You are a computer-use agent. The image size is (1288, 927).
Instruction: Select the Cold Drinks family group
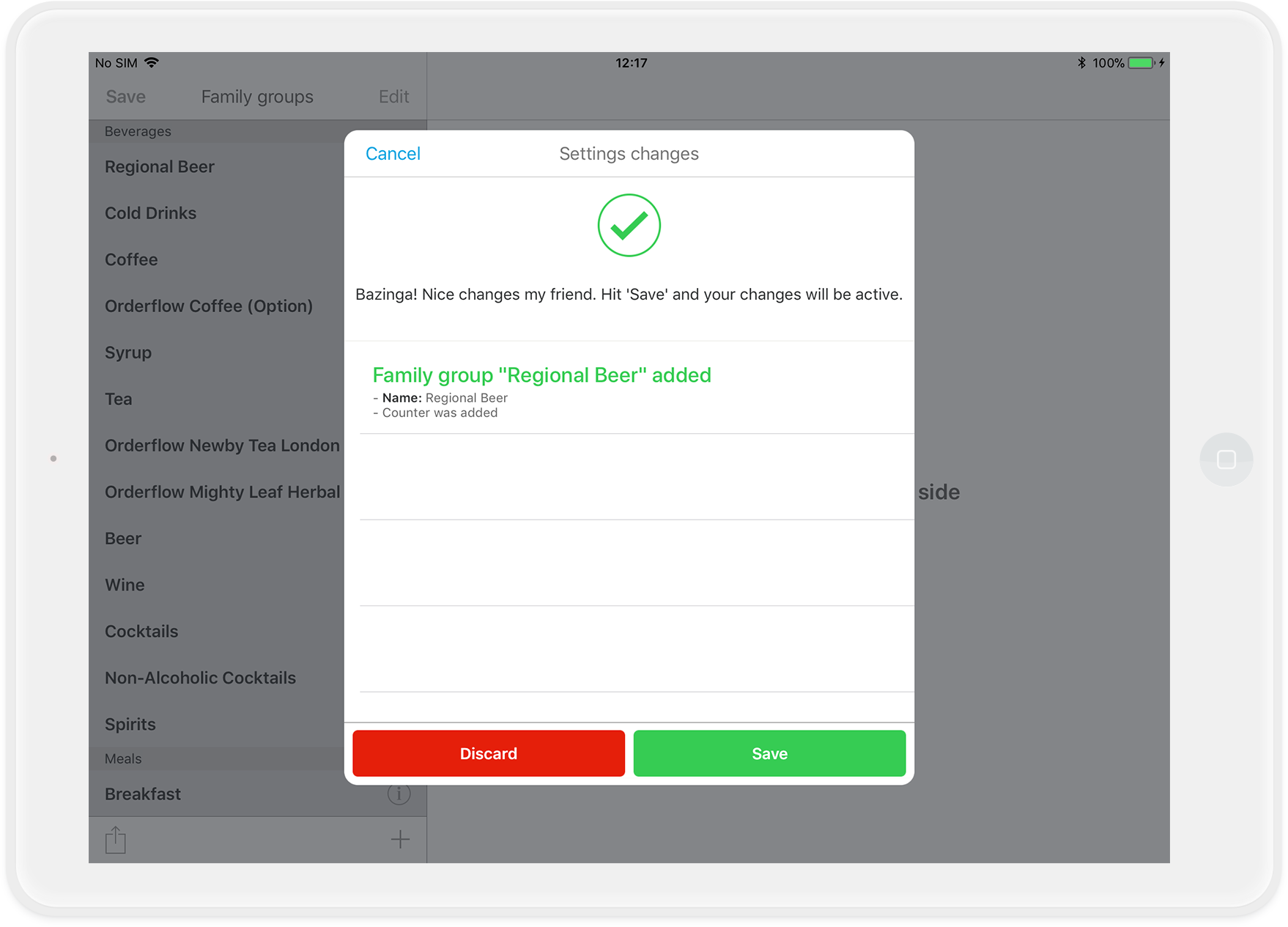(217, 213)
